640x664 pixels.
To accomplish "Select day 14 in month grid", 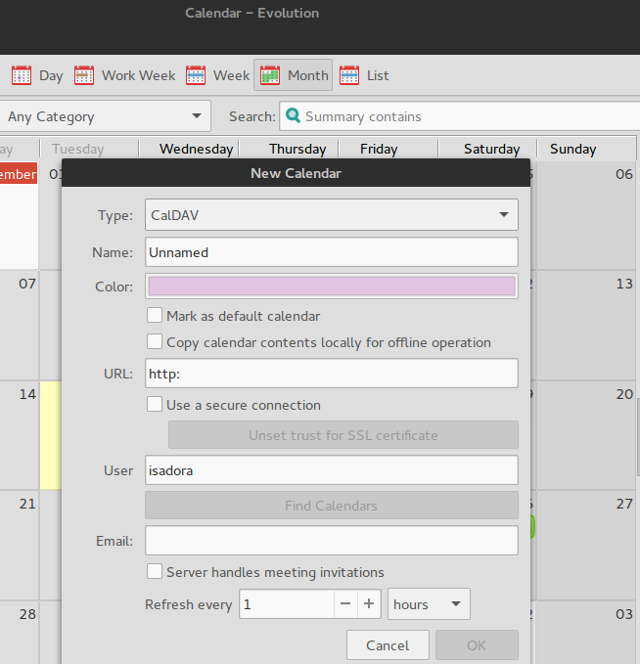I will pos(19,435).
